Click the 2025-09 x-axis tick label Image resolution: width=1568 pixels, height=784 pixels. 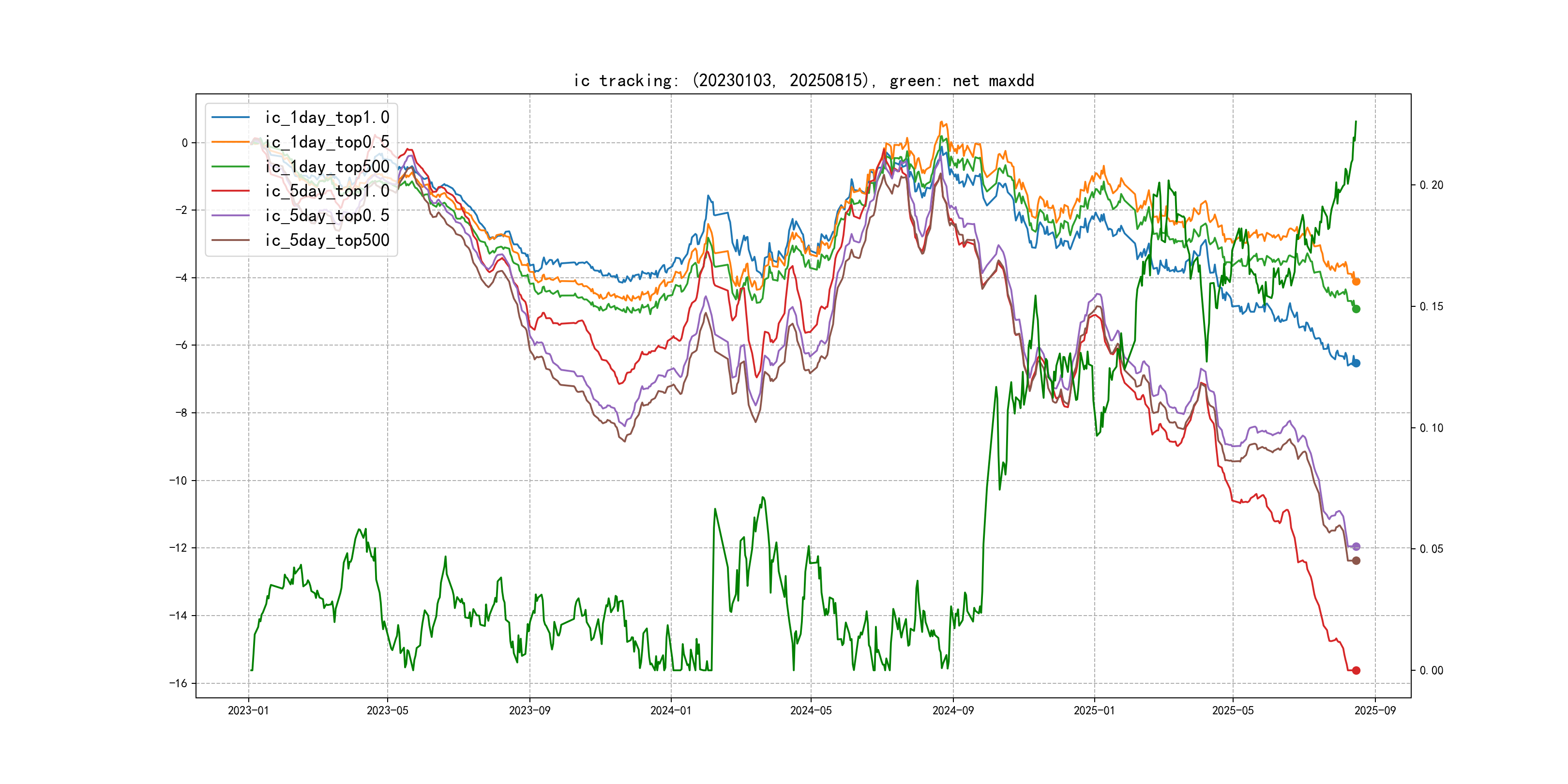[x=1375, y=710]
